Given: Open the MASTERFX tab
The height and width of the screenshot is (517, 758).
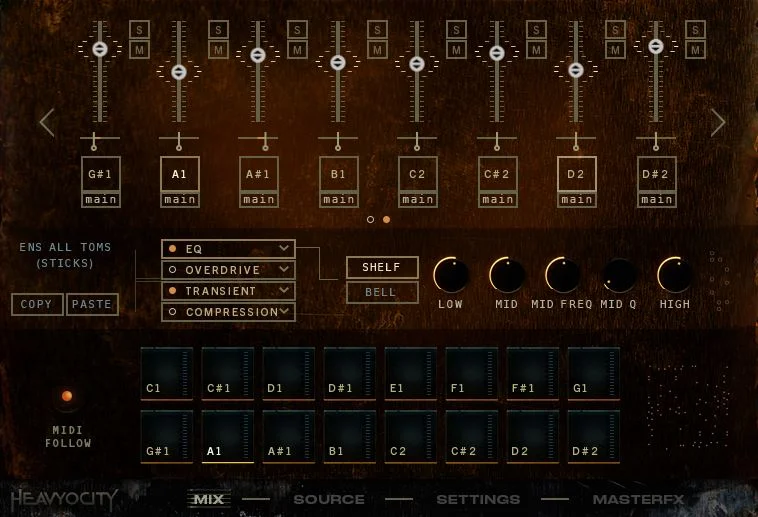Looking at the screenshot, I should click(x=639, y=500).
